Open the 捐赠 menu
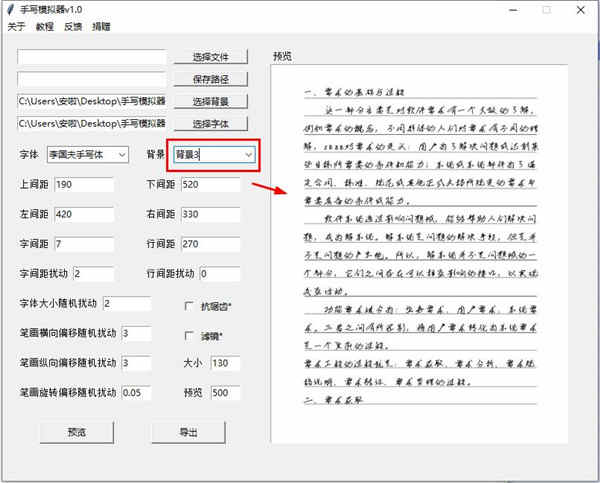The image size is (600, 483). [101, 26]
